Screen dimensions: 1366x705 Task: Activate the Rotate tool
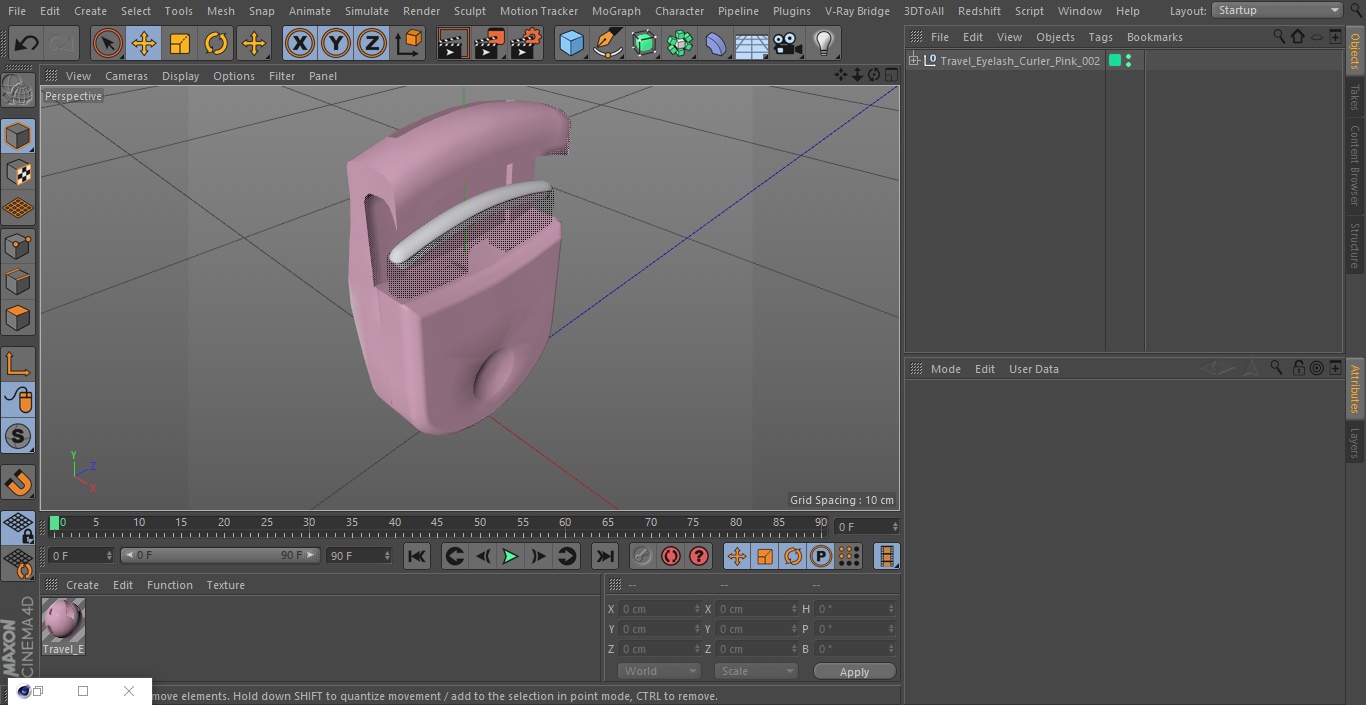pyautogui.click(x=216, y=43)
